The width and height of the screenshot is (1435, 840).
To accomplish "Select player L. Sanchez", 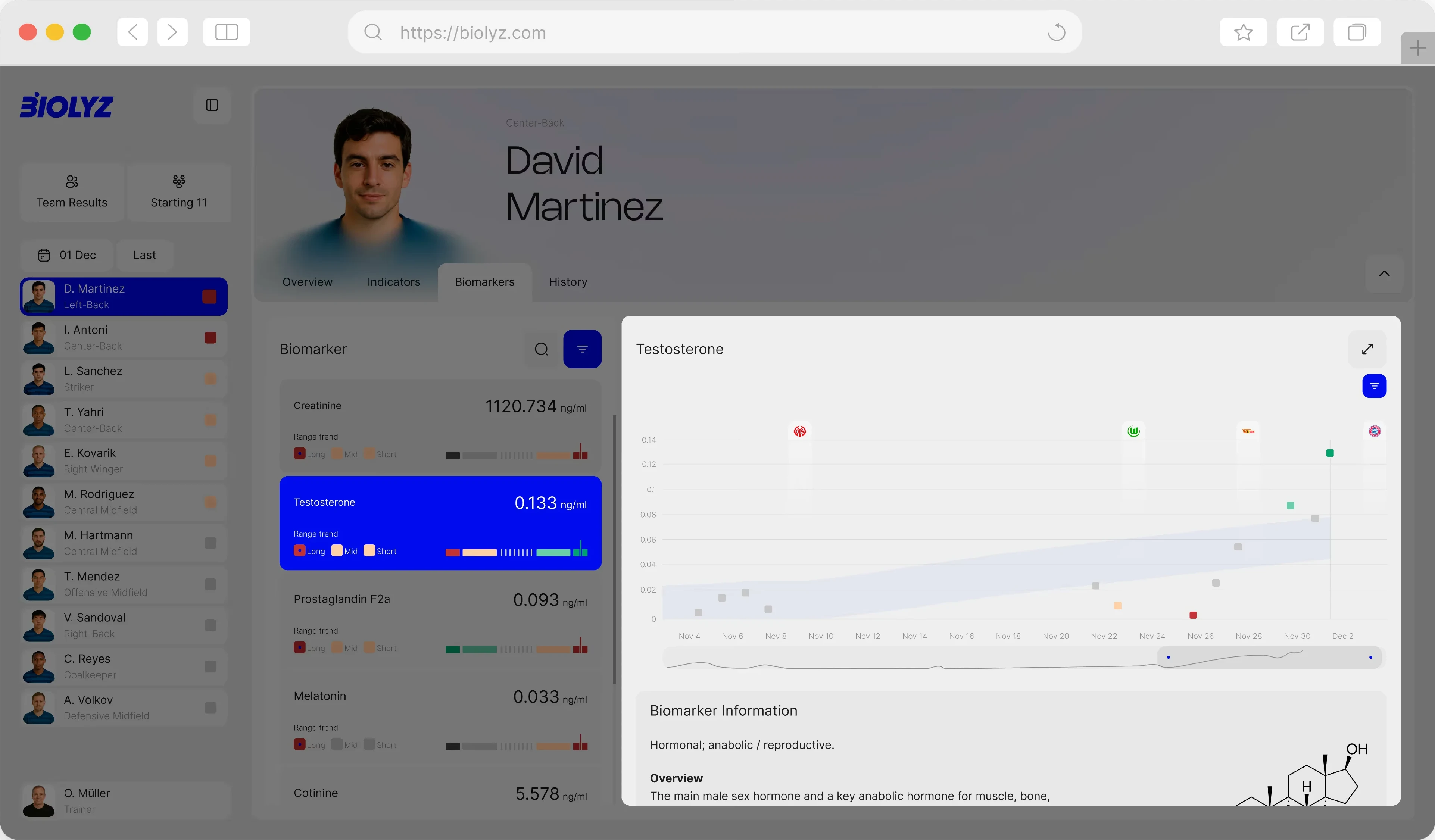I will (x=124, y=379).
